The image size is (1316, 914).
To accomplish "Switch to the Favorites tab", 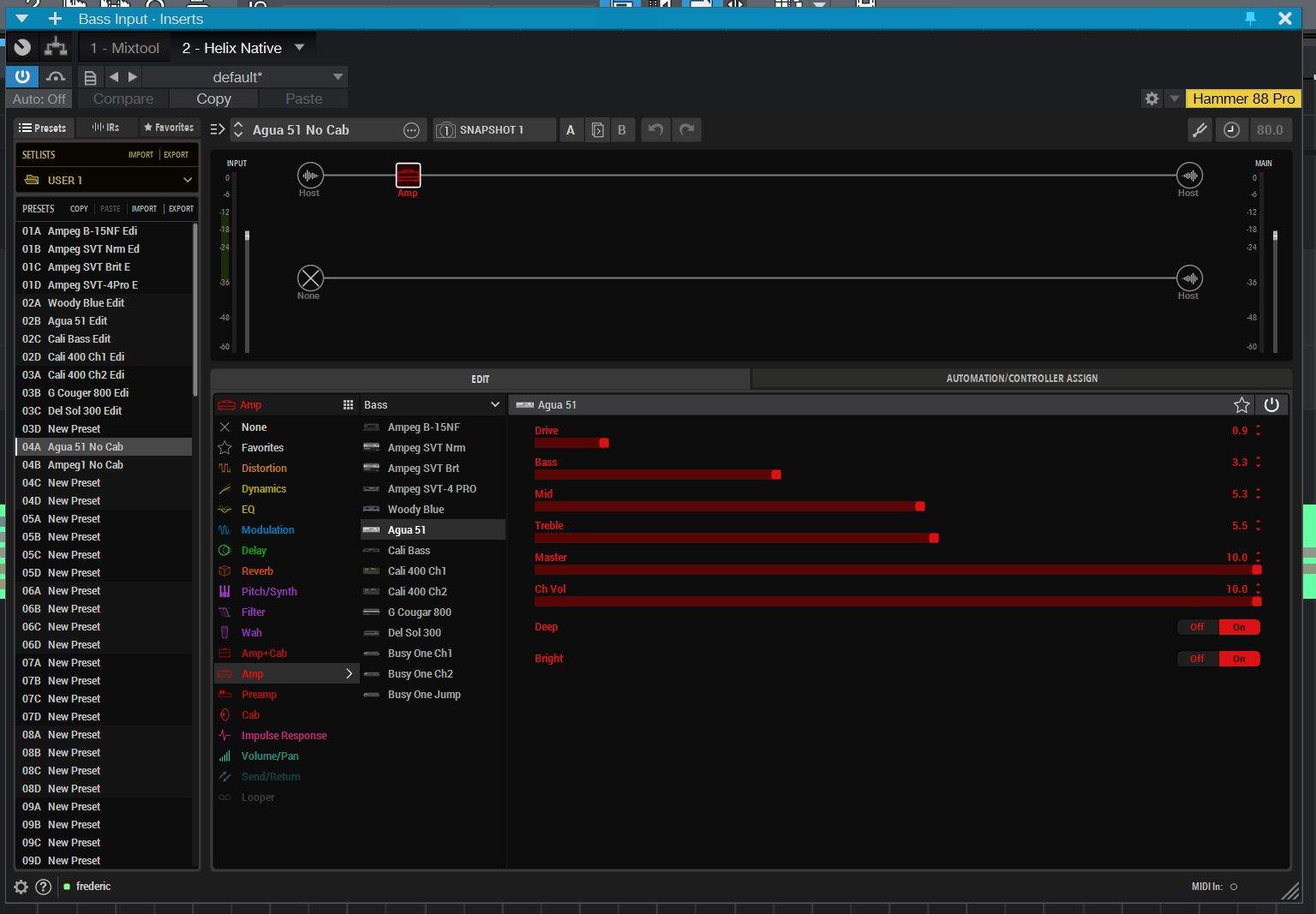I will tap(169, 128).
